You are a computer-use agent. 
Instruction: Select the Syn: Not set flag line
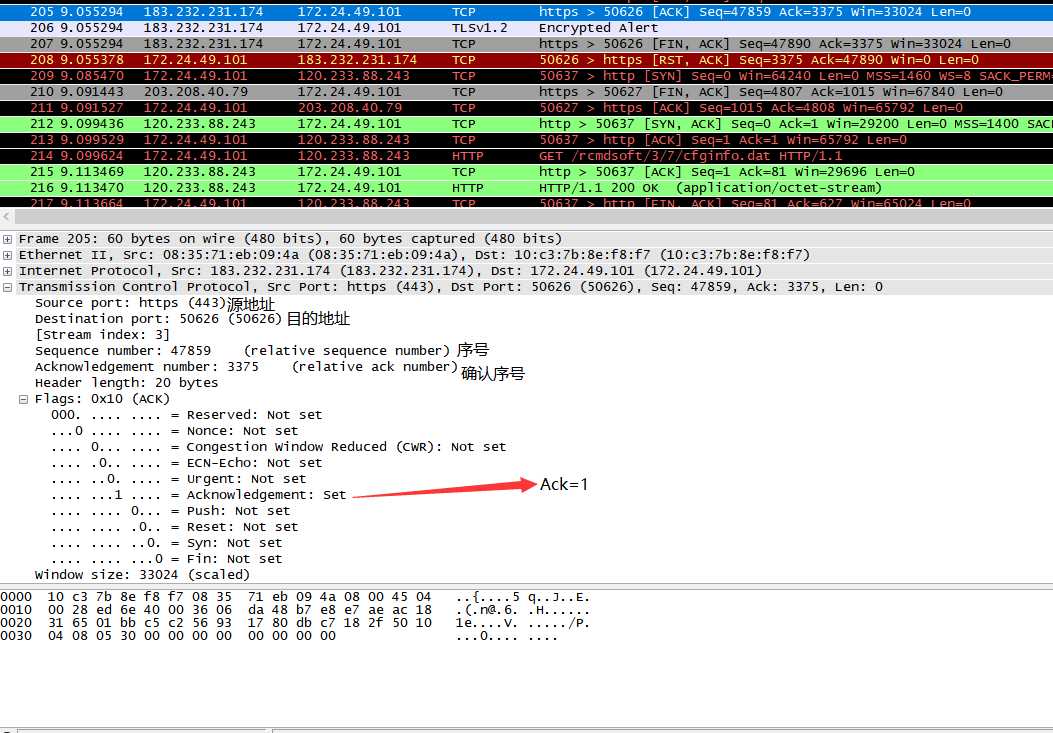point(167,543)
